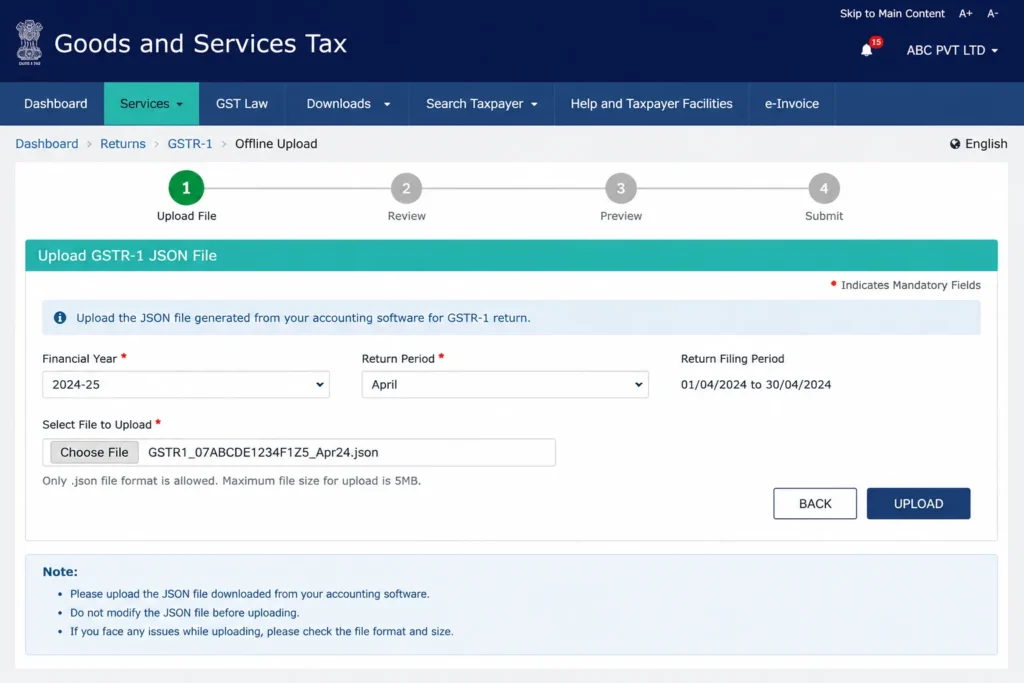This screenshot has width=1024, height=683.
Task: Click the Note: heading
Action: pos(60,571)
